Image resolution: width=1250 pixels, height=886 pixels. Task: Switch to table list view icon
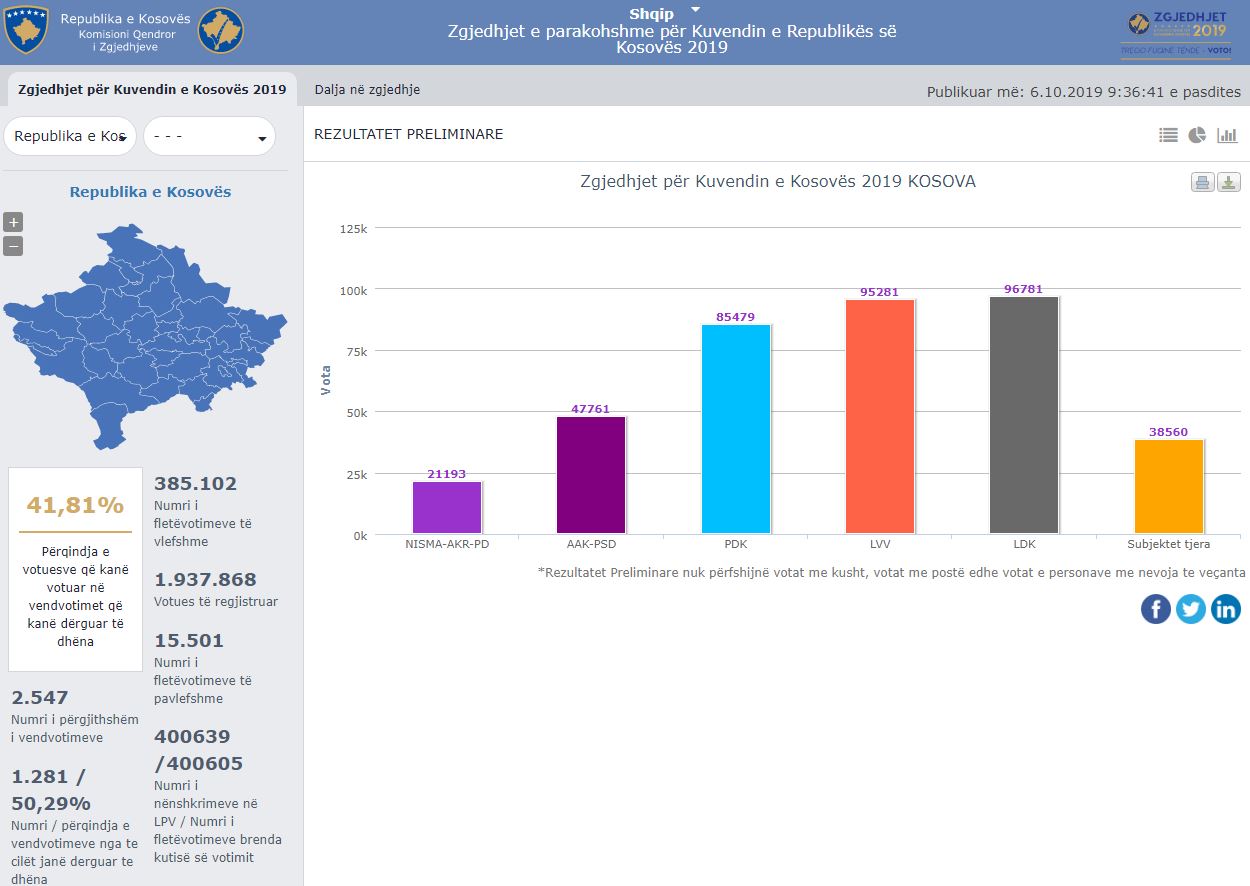tap(1168, 135)
